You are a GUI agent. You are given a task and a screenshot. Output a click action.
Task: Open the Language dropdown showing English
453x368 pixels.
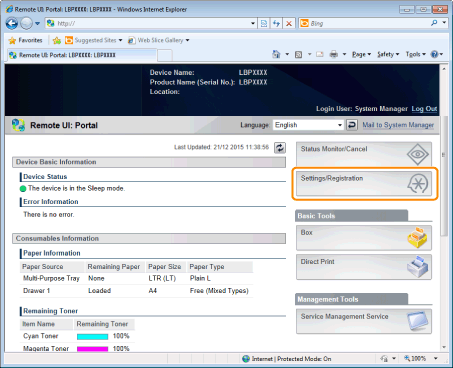(x=308, y=125)
